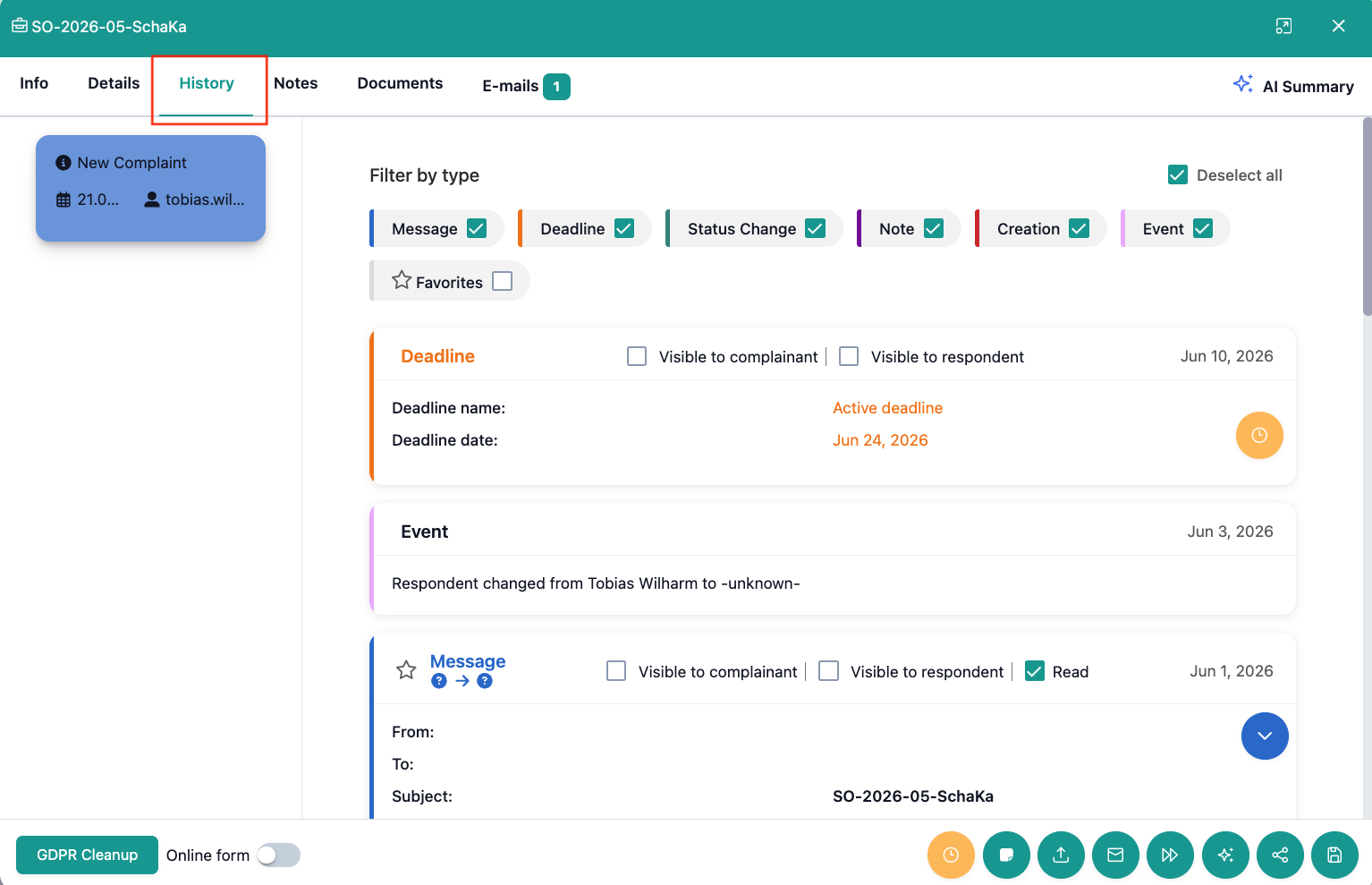Click the GDPR Cleanup button
This screenshot has height=885, width=1372.
tap(87, 855)
